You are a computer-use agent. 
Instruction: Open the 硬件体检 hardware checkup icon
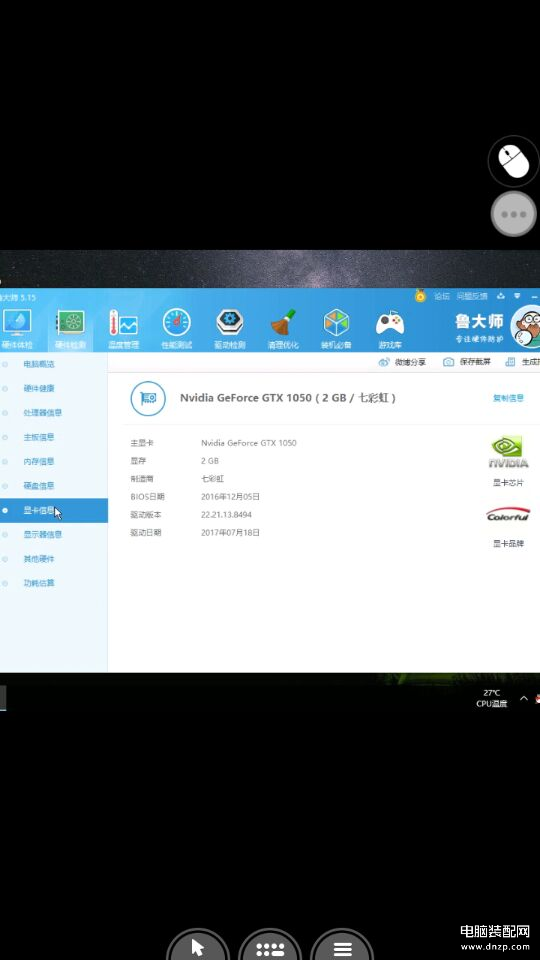tap(17, 329)
